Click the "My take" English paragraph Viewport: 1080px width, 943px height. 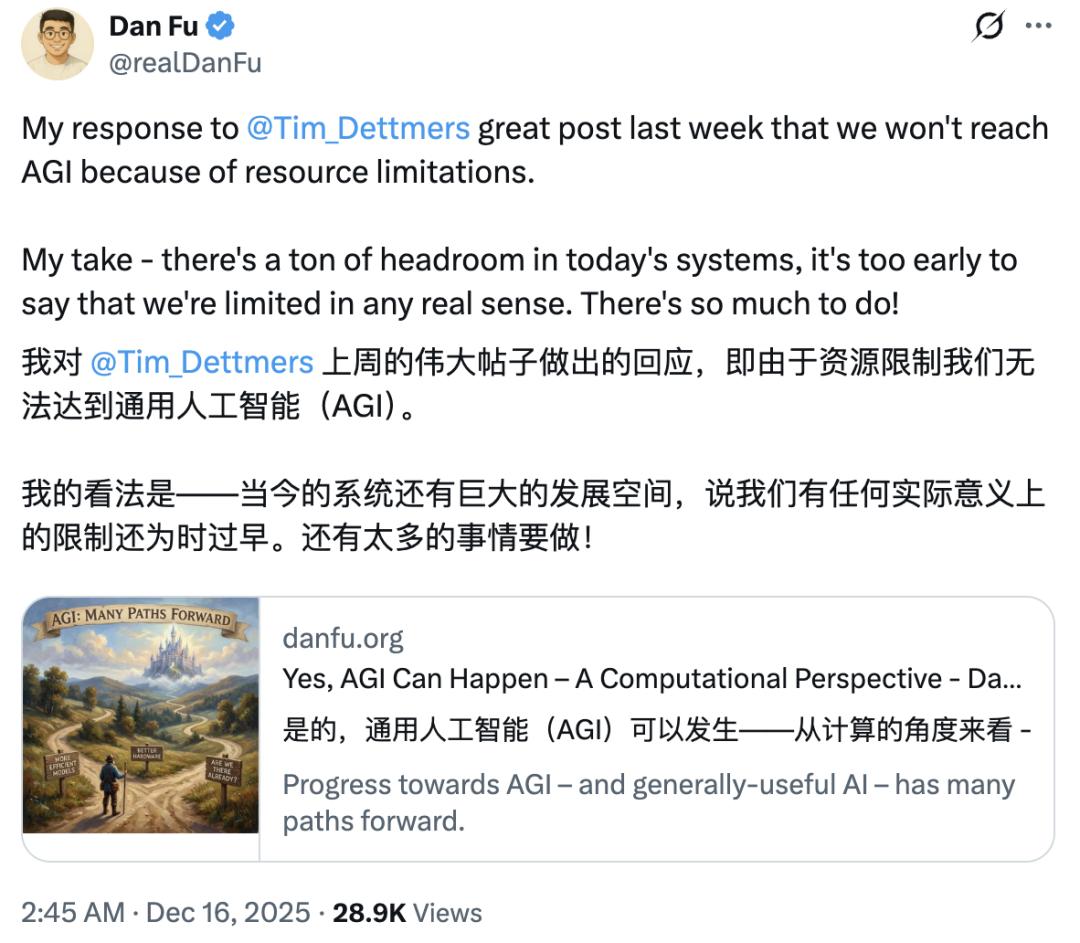click(x=519, y=282)
